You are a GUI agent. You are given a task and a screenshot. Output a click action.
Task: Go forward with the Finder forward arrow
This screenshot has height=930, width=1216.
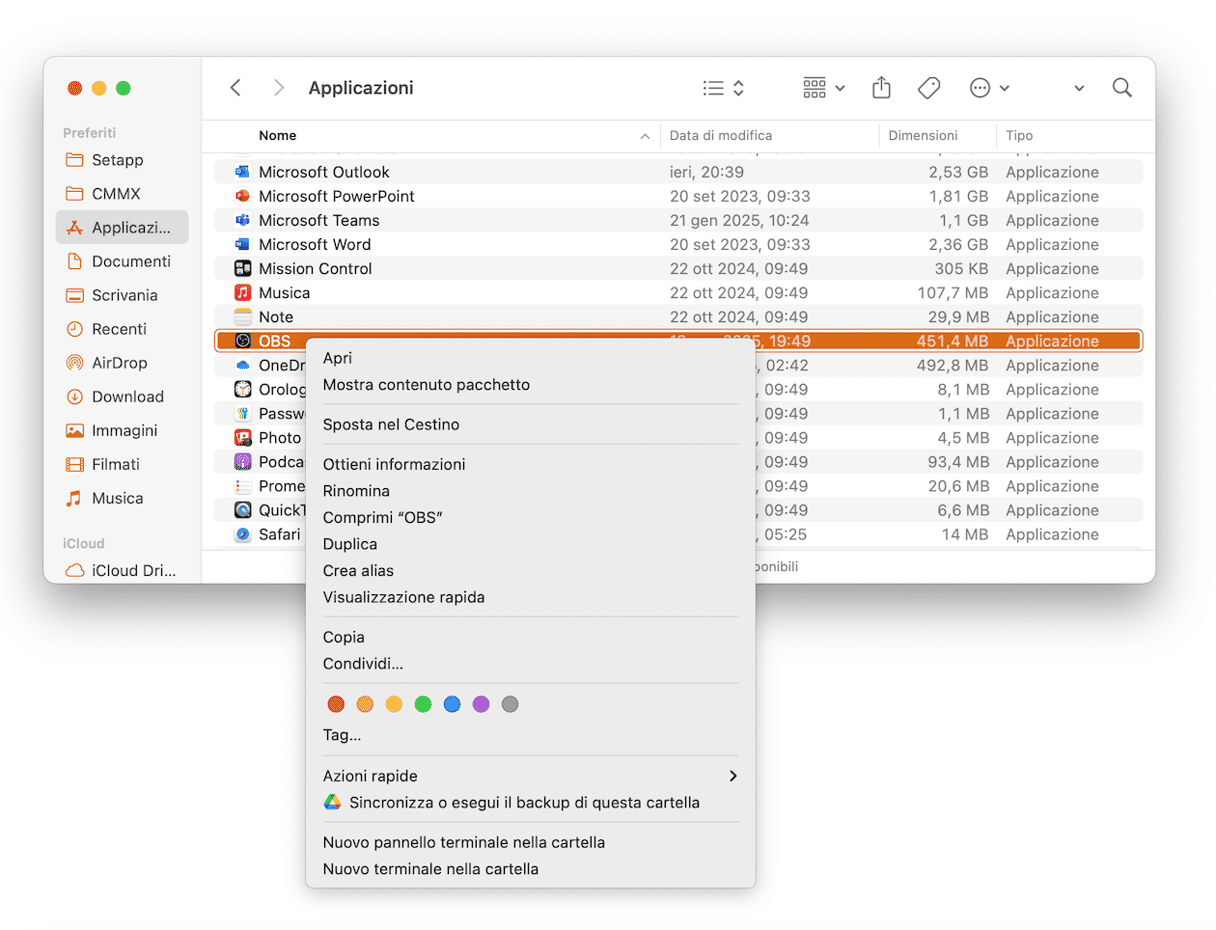(x=279, y=88)
